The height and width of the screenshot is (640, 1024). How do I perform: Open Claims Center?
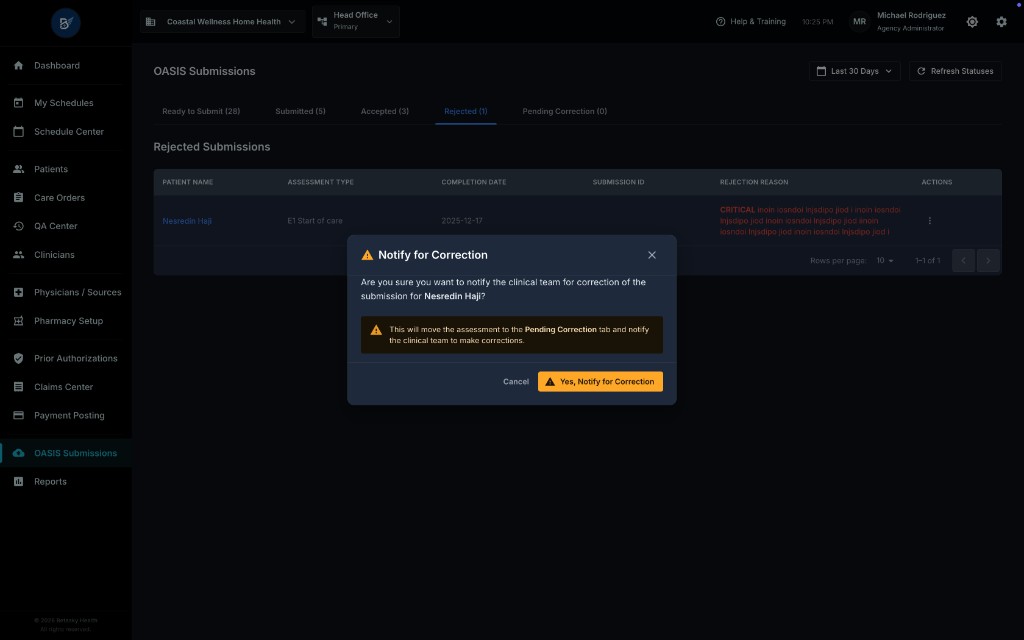pos(65,387)
